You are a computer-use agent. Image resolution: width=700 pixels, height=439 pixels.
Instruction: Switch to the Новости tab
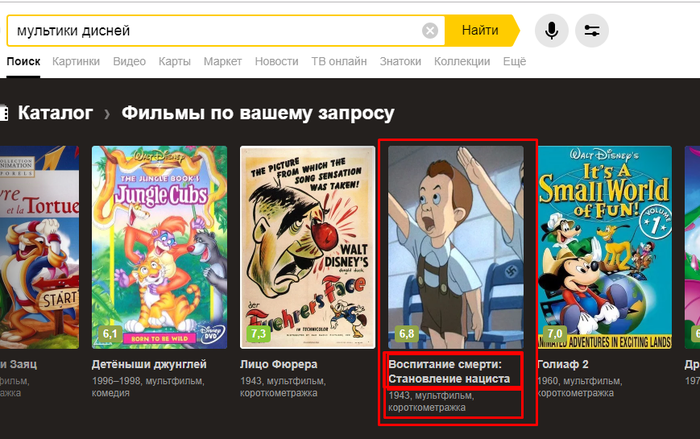point(276,62)
